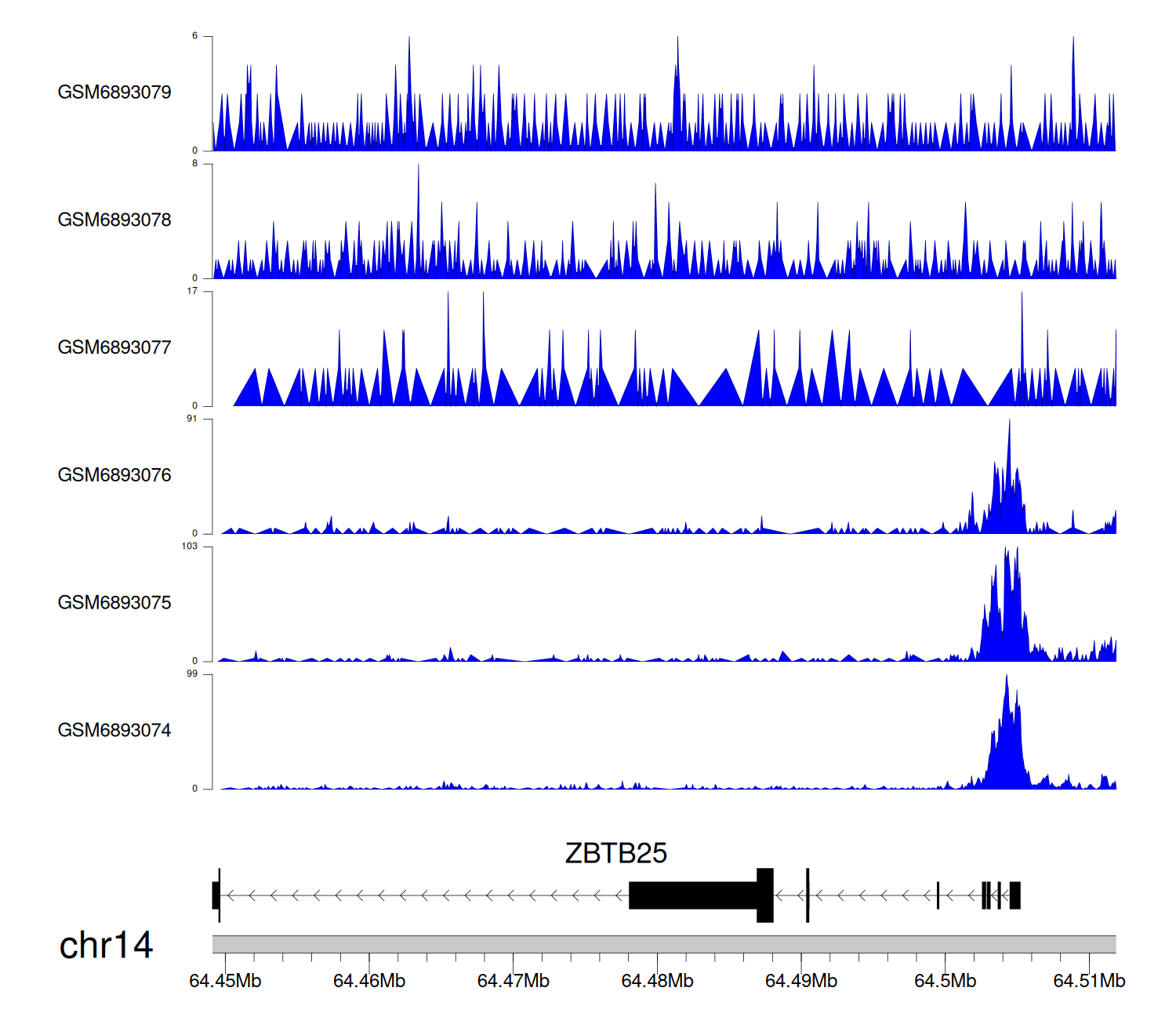Select the 64.51Mb position label
This screenshot has height=1035, width=1176.
pyautogui.click(x=1089, y=981)
